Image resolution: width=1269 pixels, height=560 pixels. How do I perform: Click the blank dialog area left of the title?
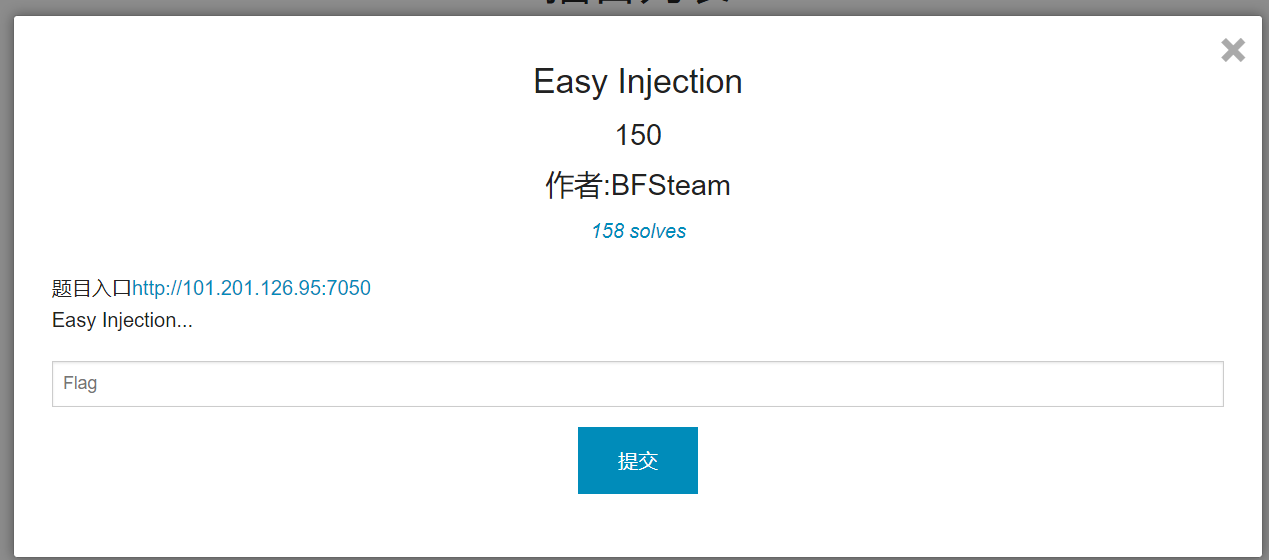tap(250, 81)
